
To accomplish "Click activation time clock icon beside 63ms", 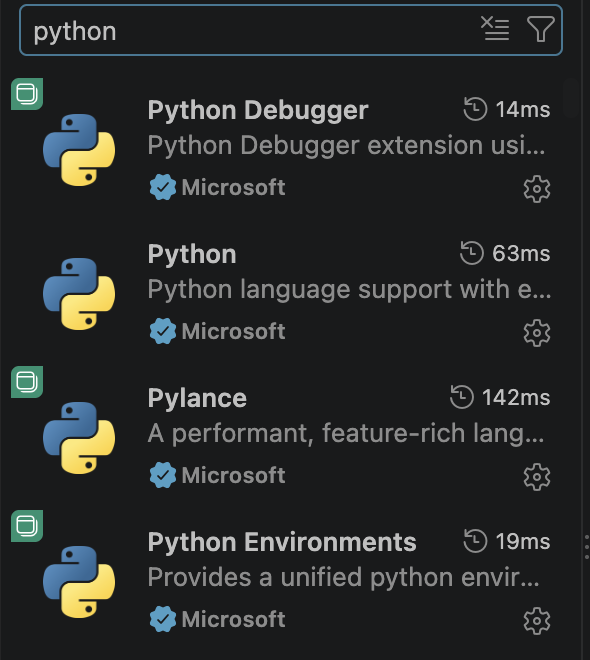I will [x=472, y=253].
